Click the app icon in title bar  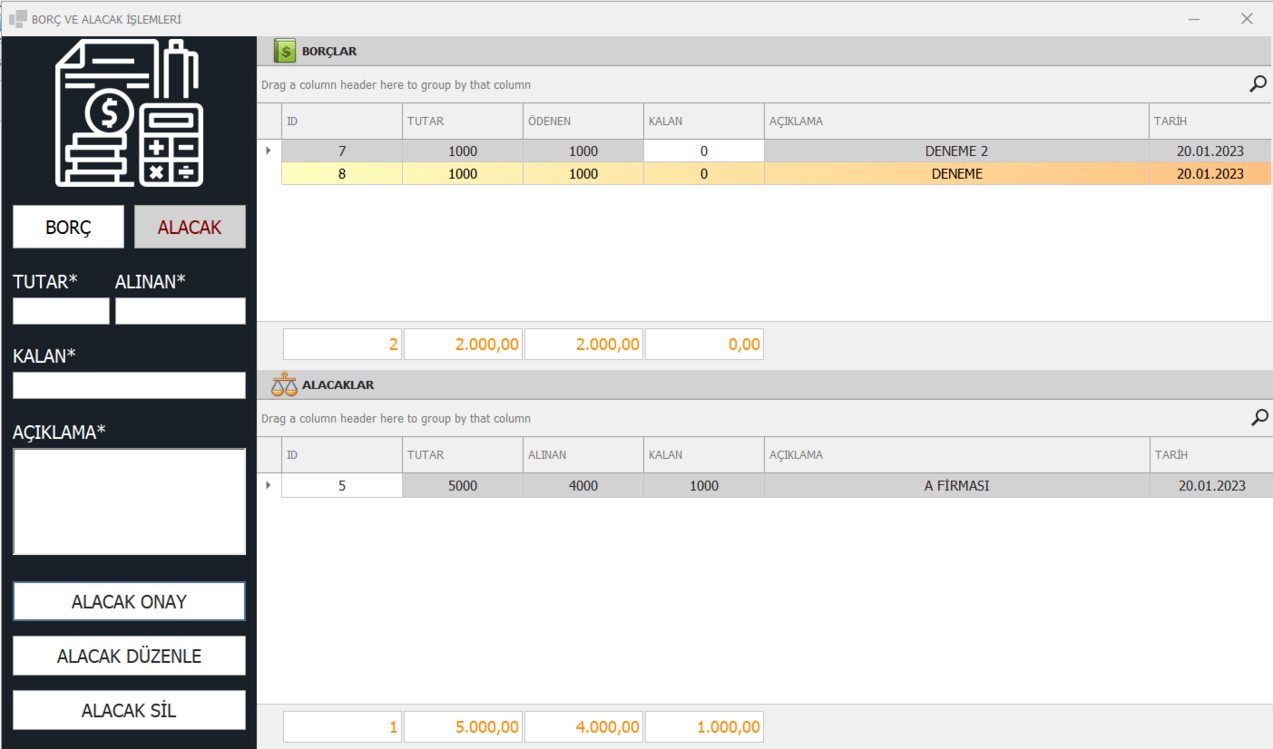point(17,19)
